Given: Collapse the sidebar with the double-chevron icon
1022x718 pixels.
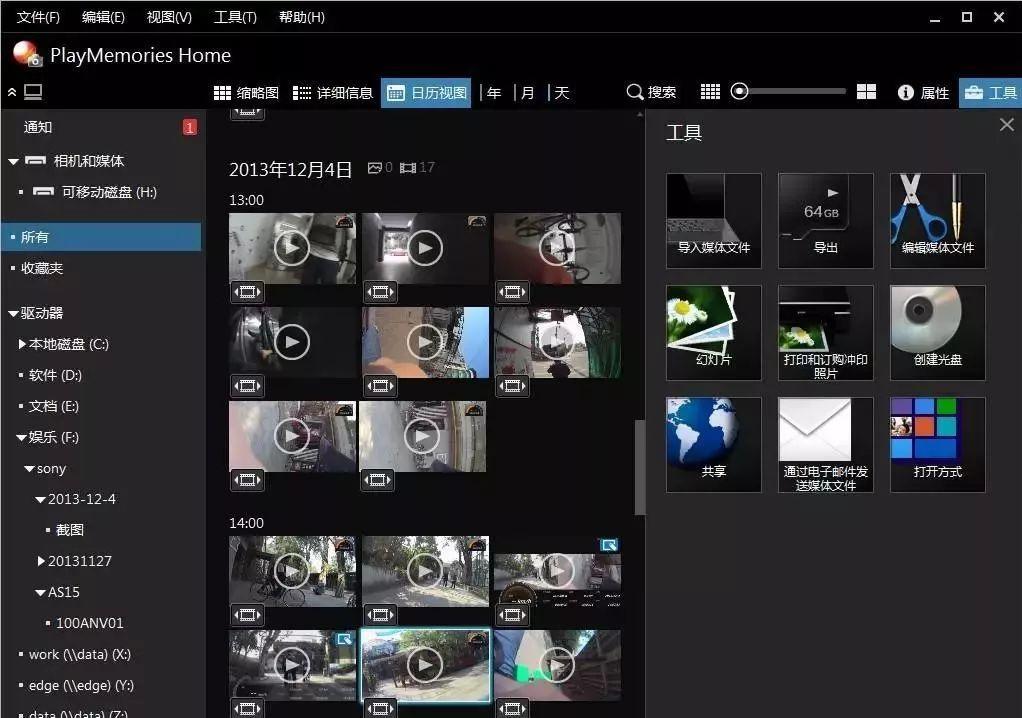Looking at the screenshot, I should coord(12,93).
